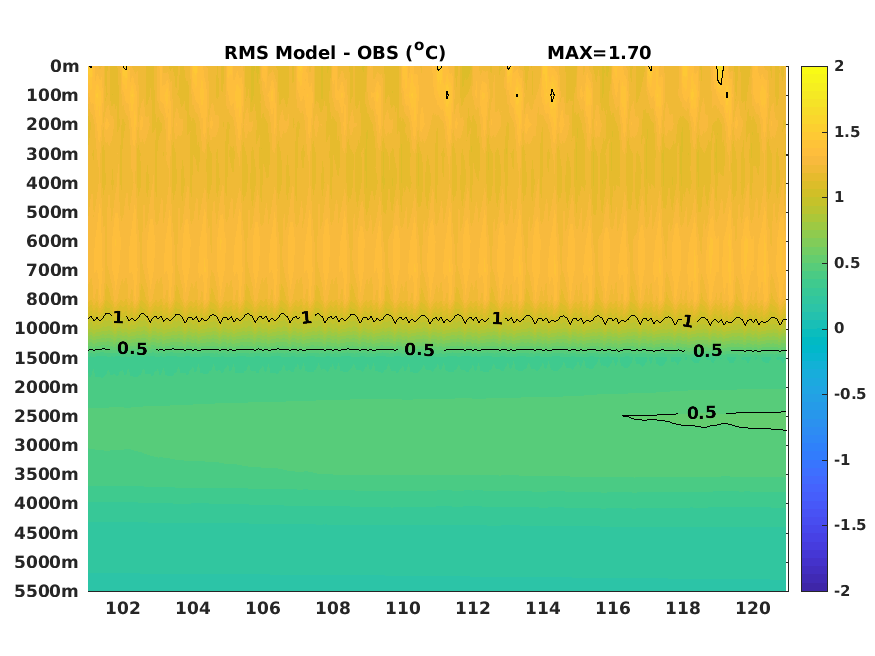Click the 'MAX=1.70' text
The image size is (875, 656).
(599, 53)
